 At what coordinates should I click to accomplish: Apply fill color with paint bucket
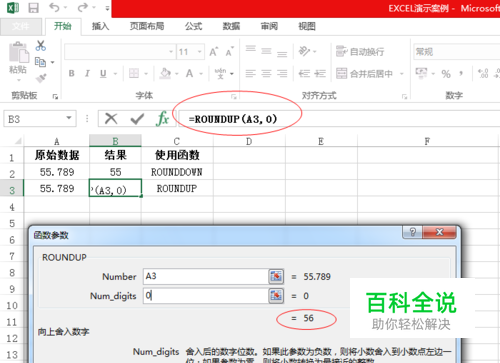[165, 73]
